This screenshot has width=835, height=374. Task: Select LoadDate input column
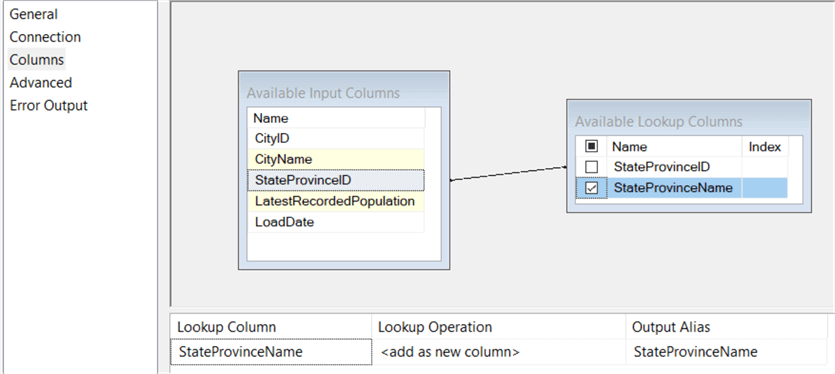[336, 222]
